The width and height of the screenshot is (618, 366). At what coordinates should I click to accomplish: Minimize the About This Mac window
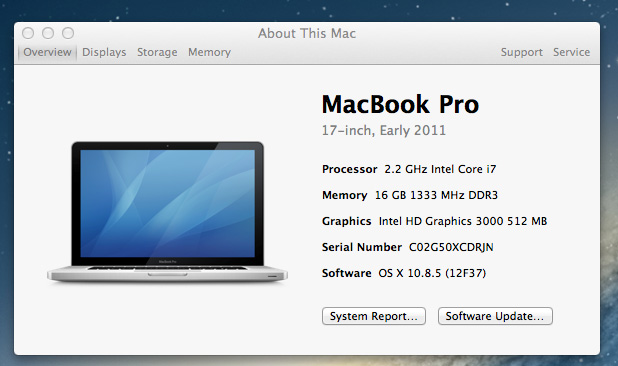click(48, 33)
